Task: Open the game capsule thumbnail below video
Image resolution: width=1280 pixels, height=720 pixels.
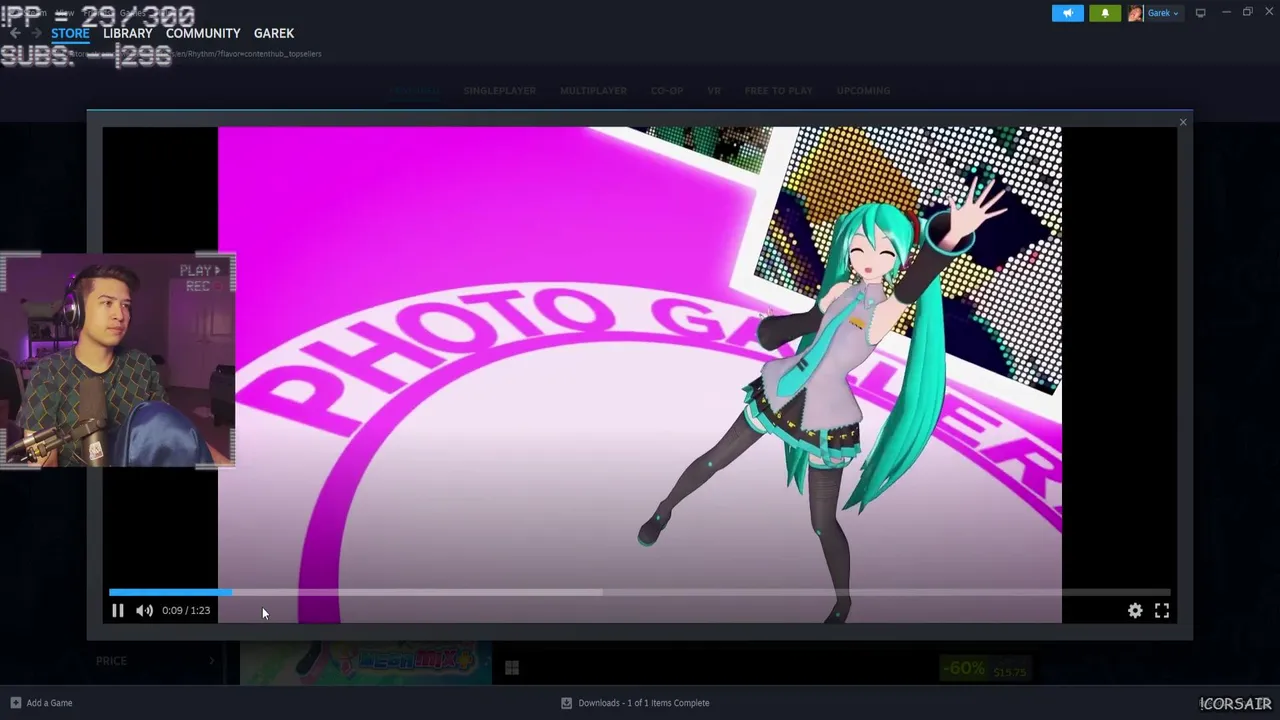Action: [365, 663]
